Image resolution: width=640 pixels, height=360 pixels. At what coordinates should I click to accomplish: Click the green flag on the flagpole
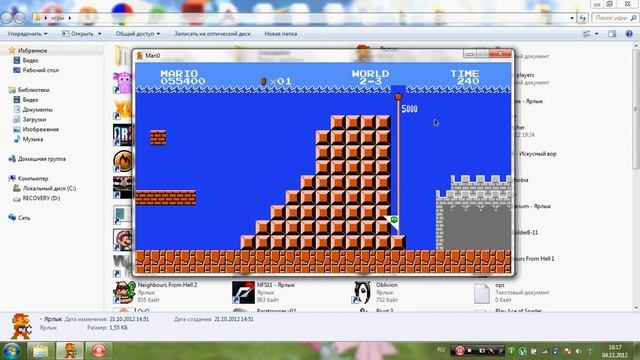tap(392, 223)
